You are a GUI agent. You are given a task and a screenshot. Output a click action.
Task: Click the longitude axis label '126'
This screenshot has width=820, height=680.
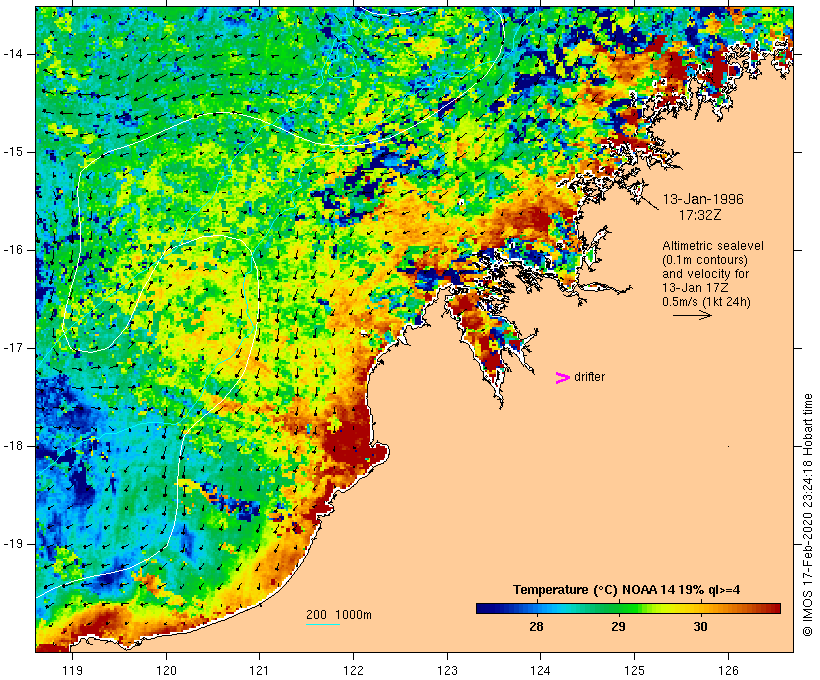click(x=728, y=670)
